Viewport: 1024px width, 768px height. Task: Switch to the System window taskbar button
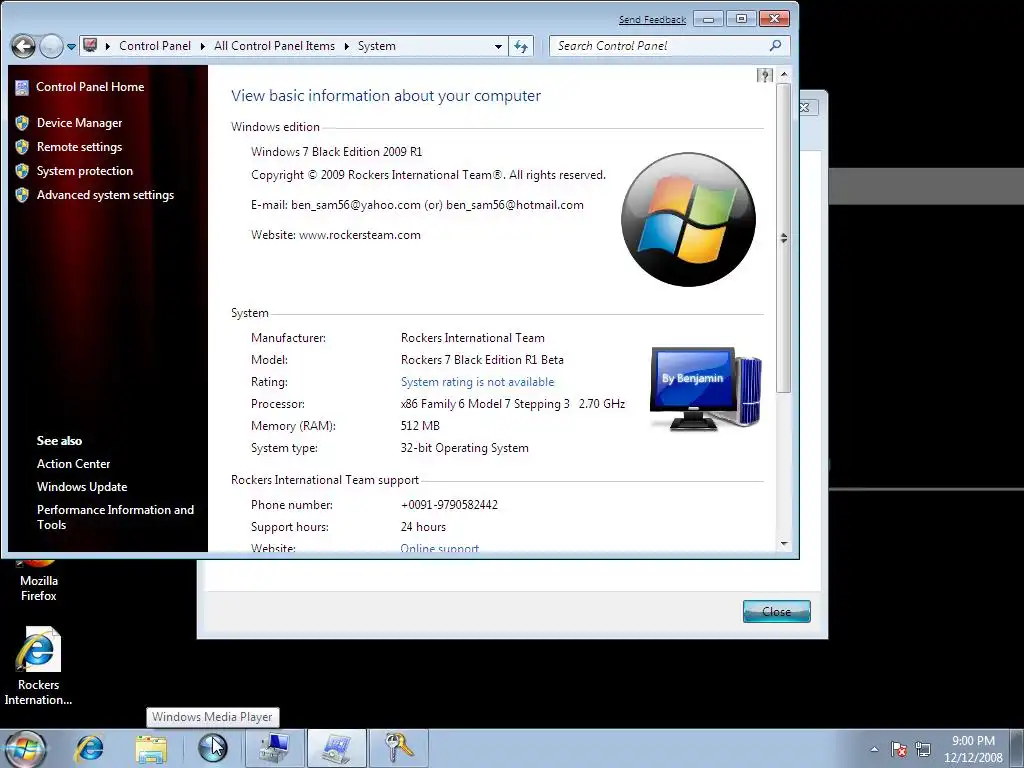[x=336, y=748]
